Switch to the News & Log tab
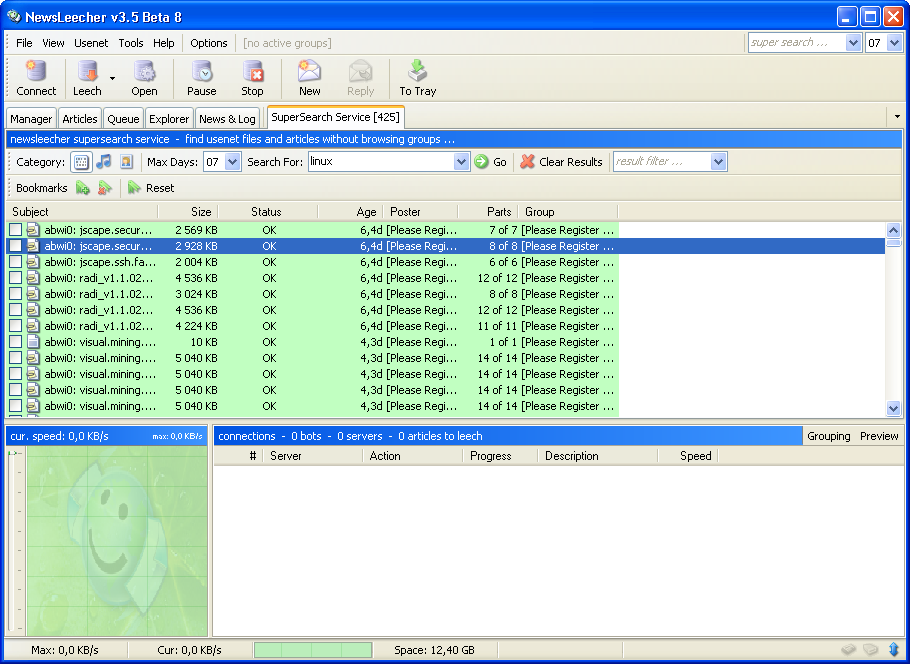The height and width of the screenshot is (664, 910). pyautogui.click(x=227, y=118)
